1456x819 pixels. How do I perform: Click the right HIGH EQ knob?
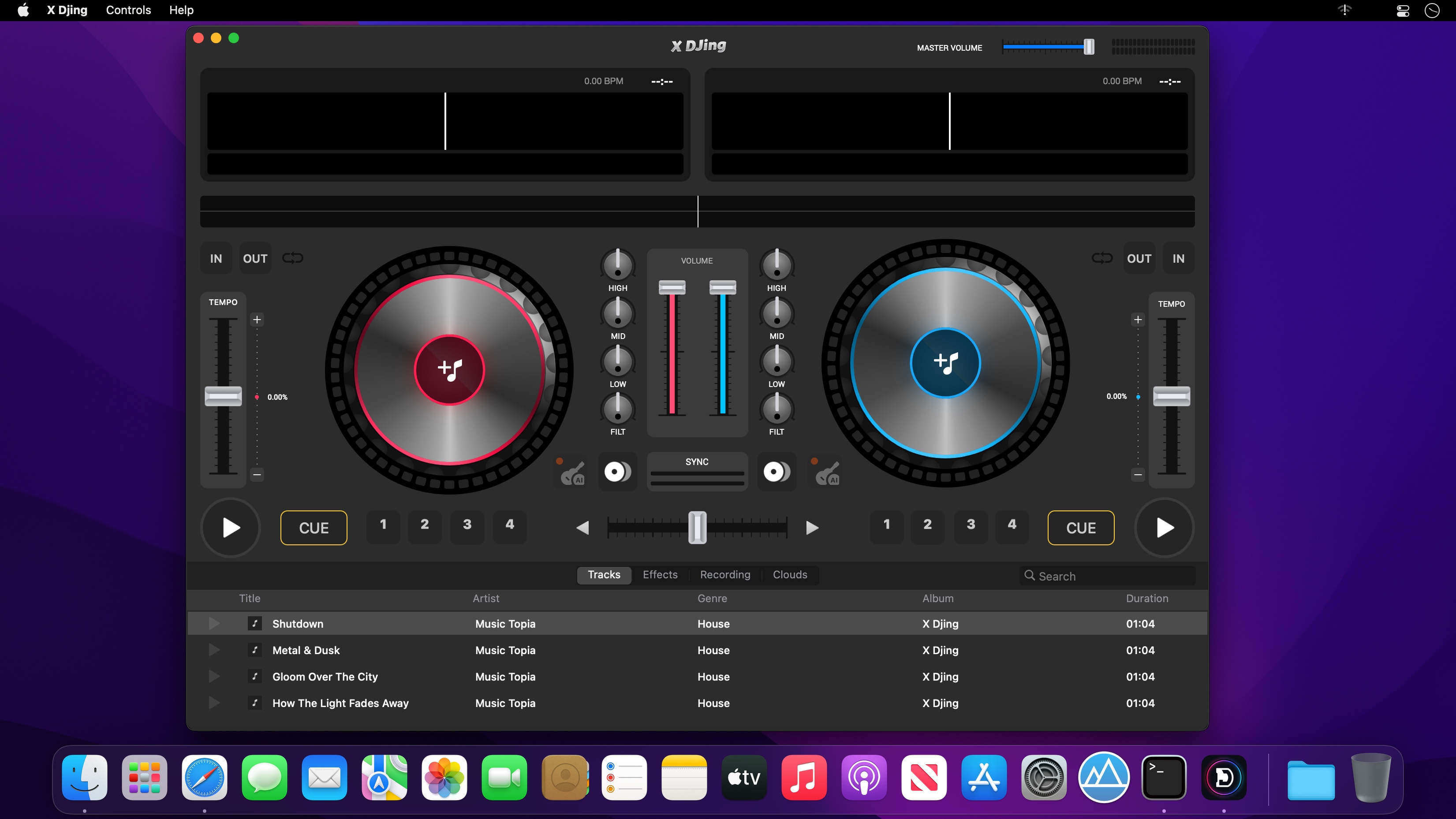777,265
